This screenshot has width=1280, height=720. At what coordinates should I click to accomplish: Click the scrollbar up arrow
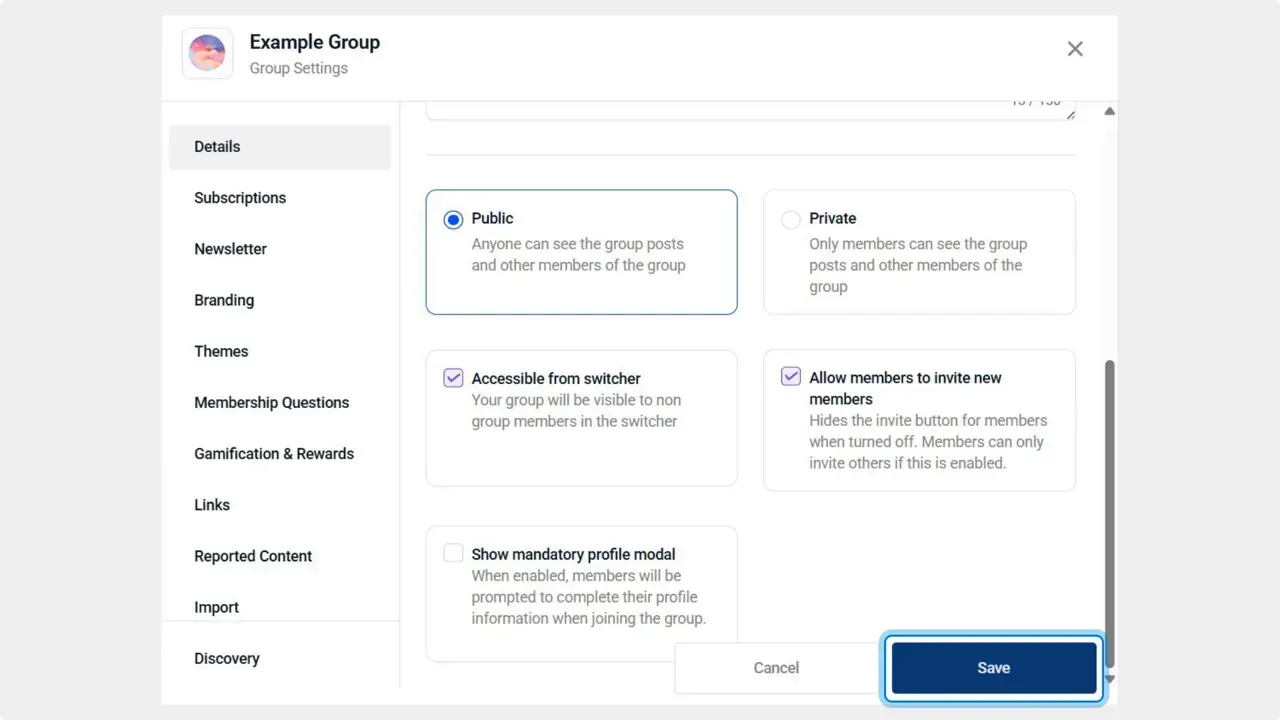tap(1109, 111)
